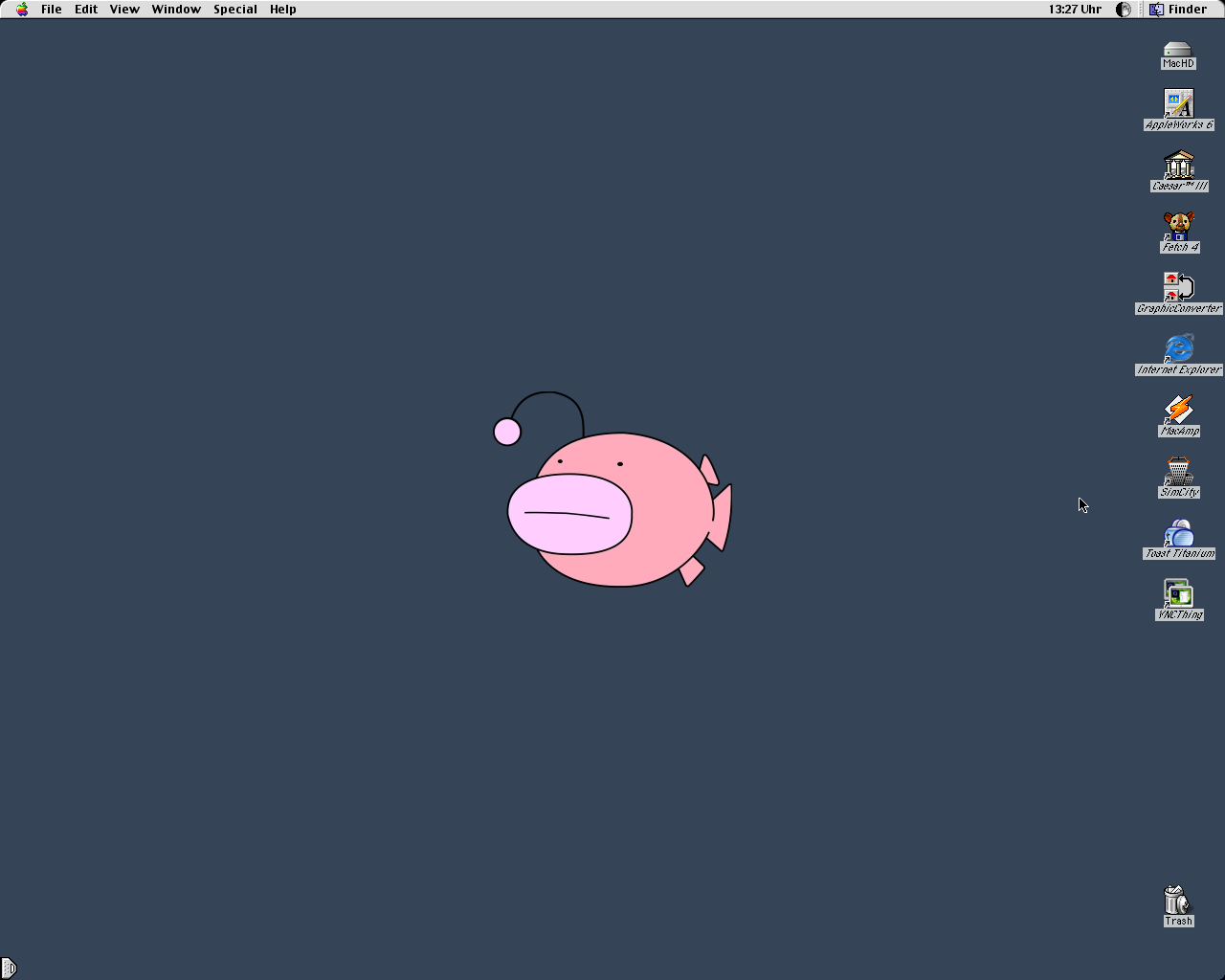Open the Help menu
Image resolution: width=1225 pixels, height=980 pixels.
click(x=282, y=10)
